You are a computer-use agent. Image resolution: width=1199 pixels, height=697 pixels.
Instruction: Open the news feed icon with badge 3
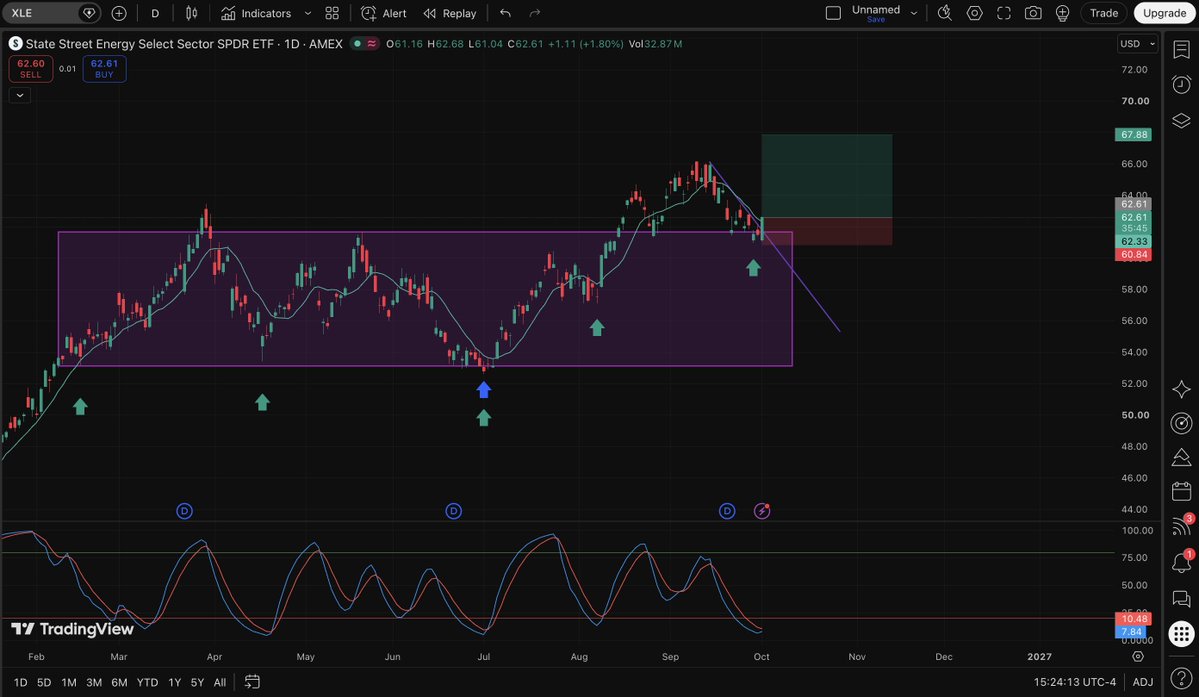coord(1181,526)
